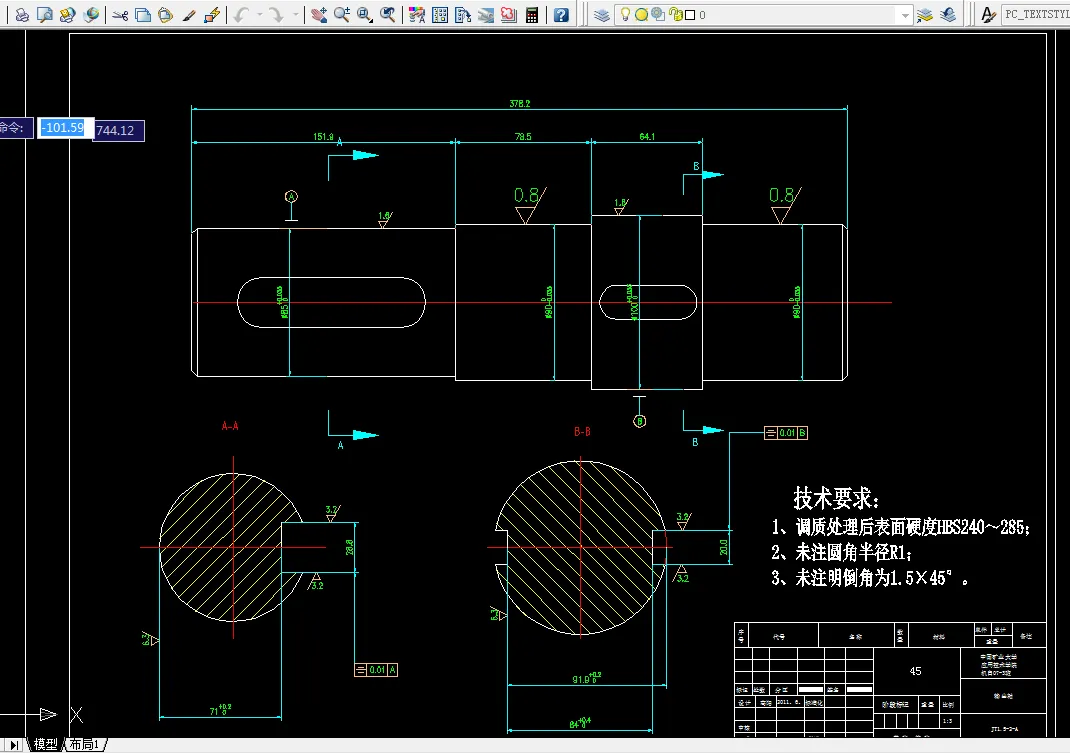Viewport: 1070px width, 755px height.
Task: Select the 技术要求 heading text
Action: coord(837,499)
